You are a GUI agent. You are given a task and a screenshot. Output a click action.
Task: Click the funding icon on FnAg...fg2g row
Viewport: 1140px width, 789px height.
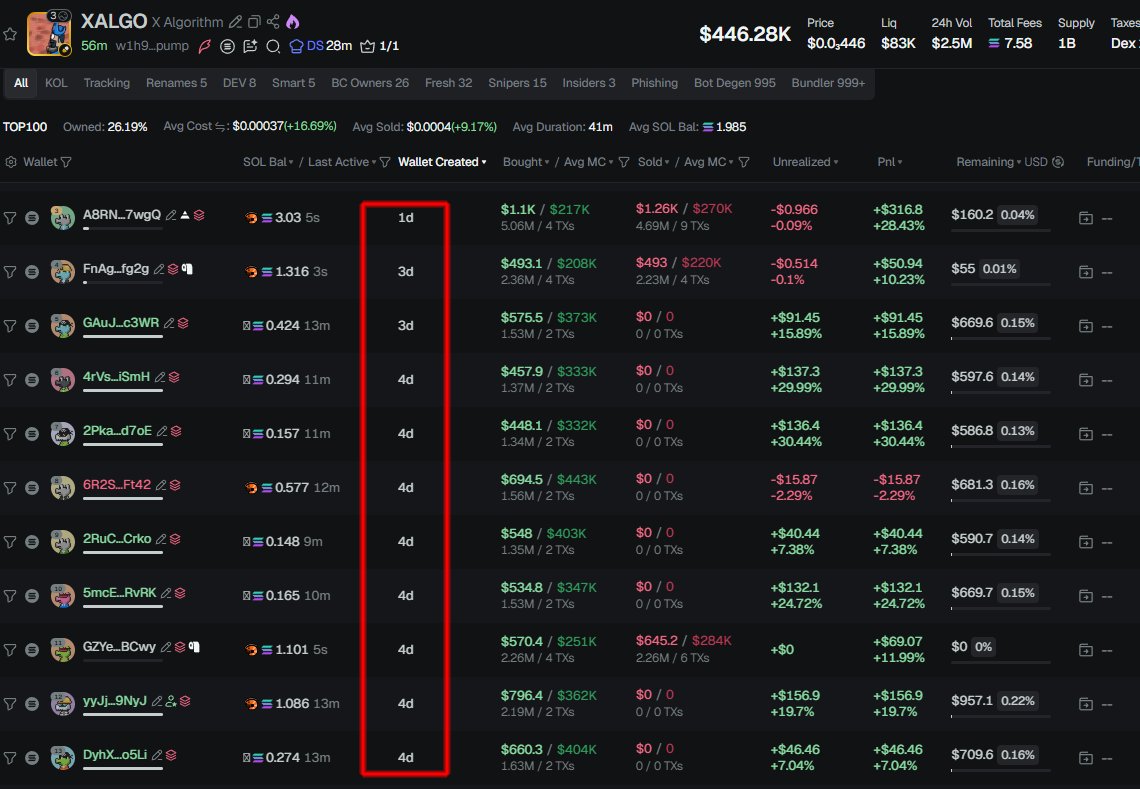(x=1085, y=271)
